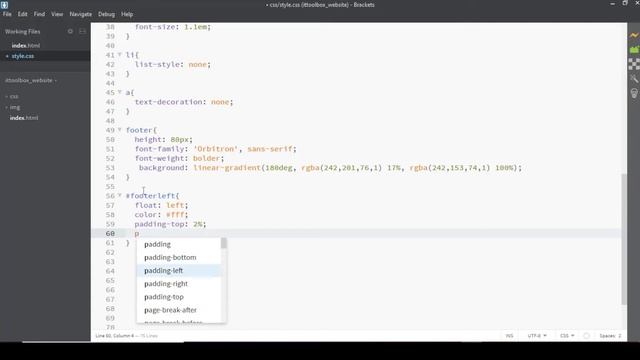Select index.html in Working Files
Image resolution: width=640 pixels, height=360 pixels.
coord(26,46)
